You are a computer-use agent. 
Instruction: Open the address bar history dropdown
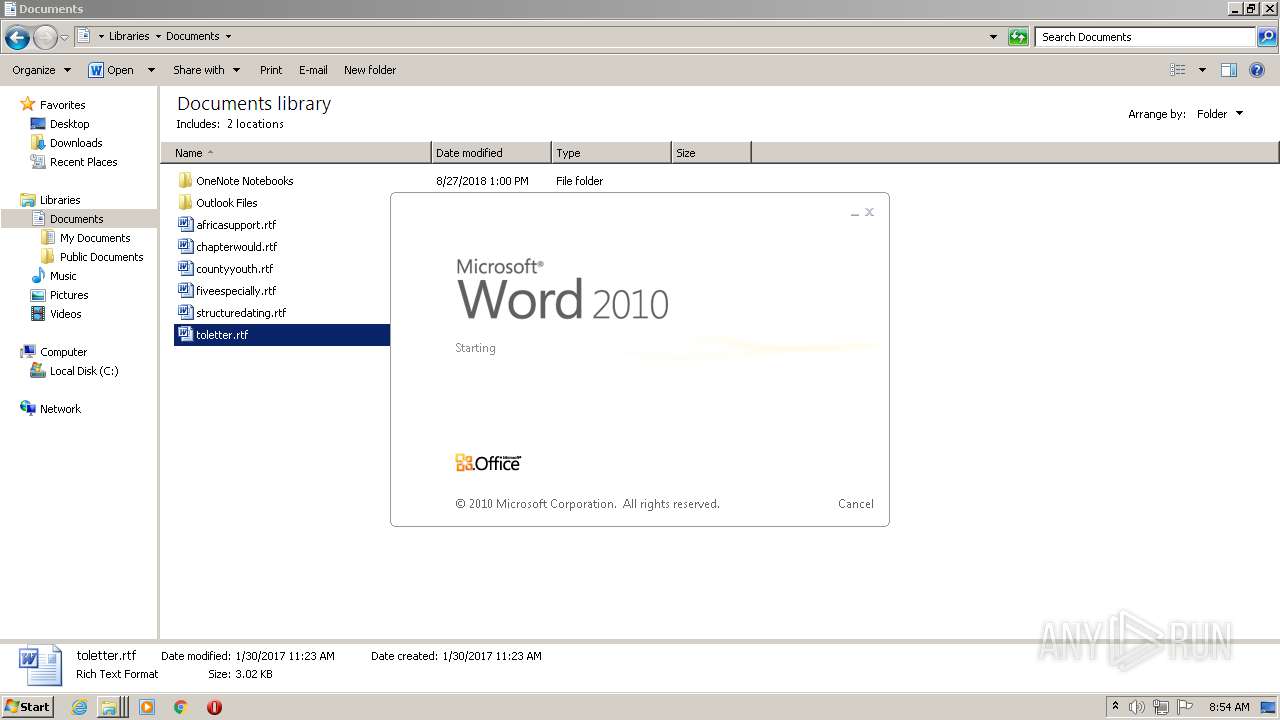point(993,37)
